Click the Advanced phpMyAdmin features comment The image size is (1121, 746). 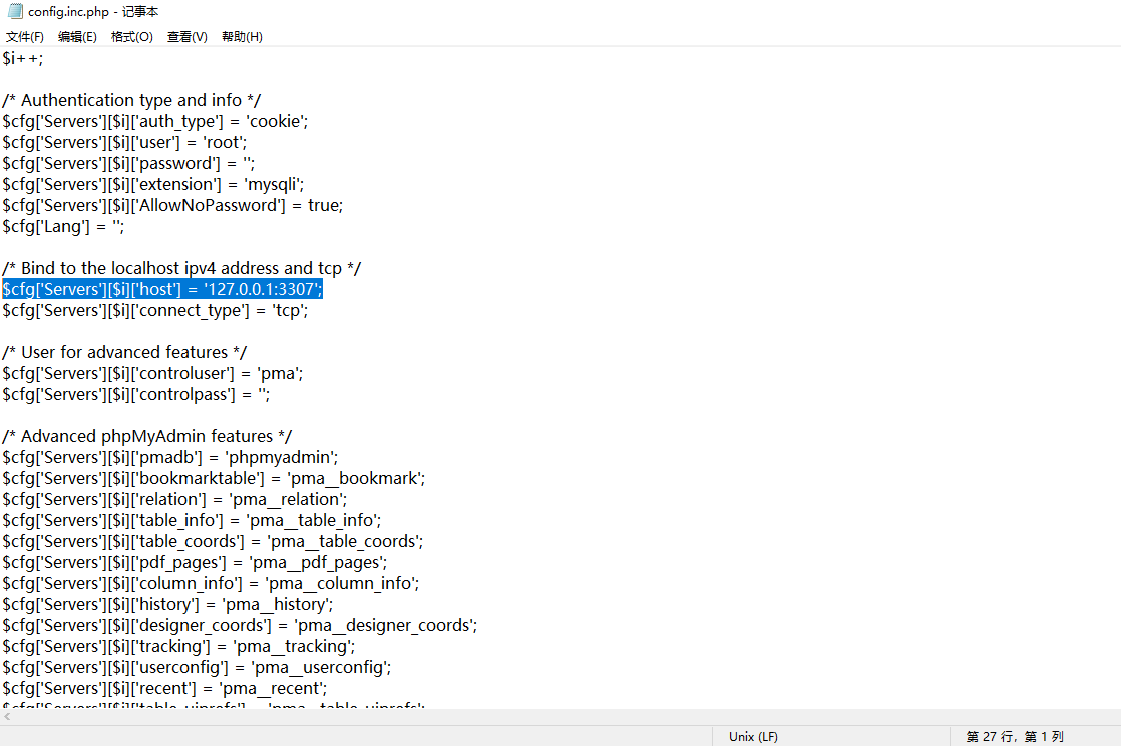point(147,436)
